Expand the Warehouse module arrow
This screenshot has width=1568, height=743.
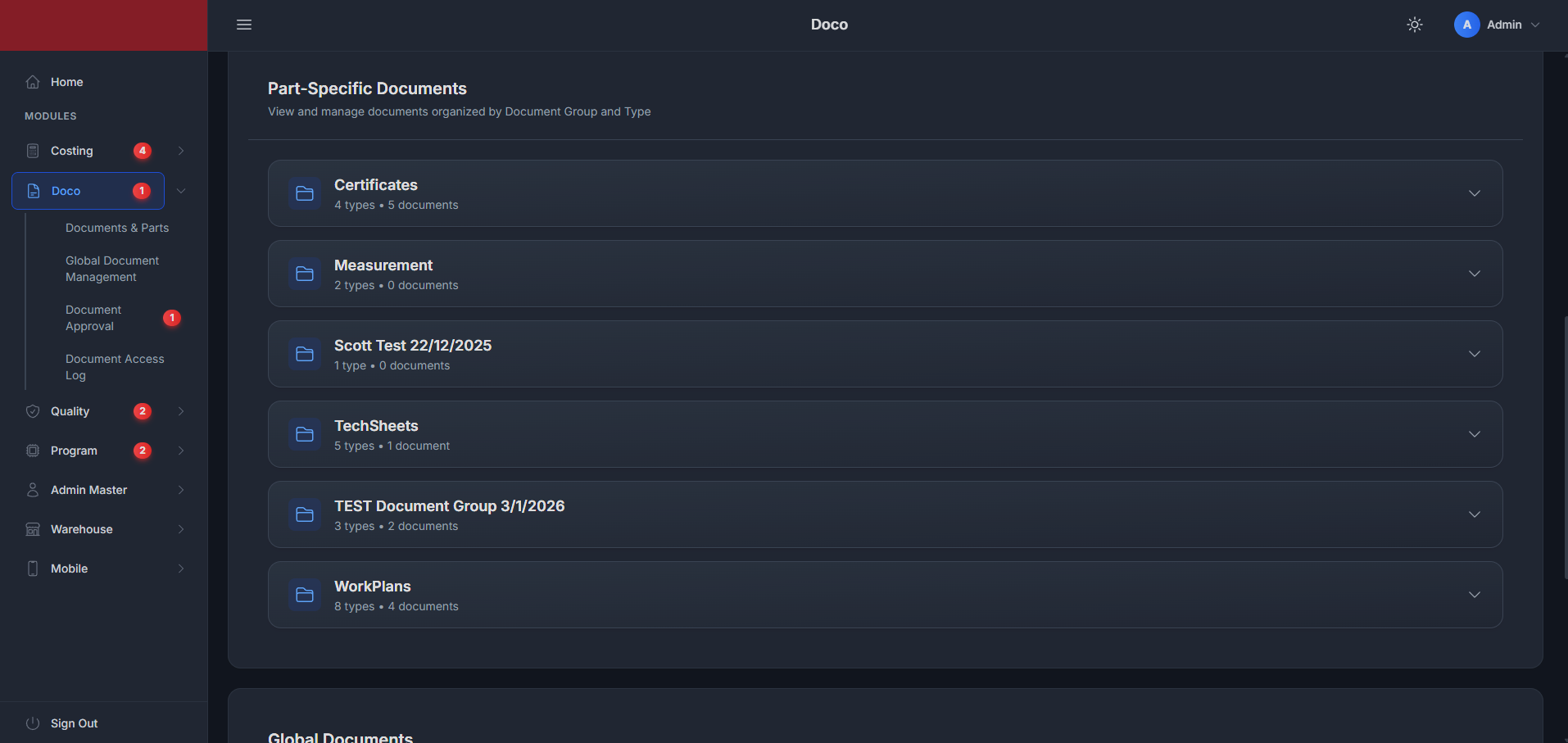pos(181,529)
